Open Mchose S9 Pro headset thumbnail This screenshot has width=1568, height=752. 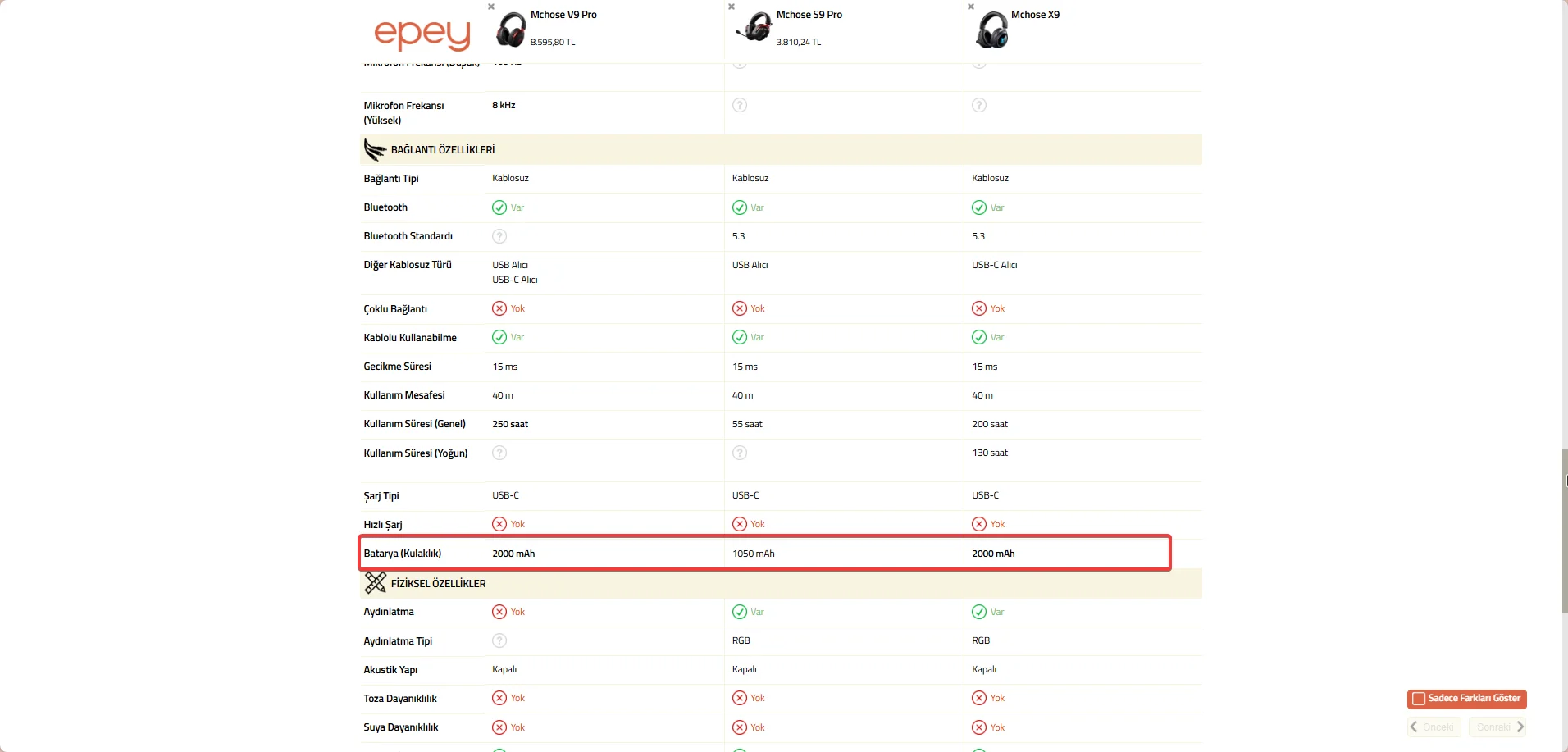[754, 27]
